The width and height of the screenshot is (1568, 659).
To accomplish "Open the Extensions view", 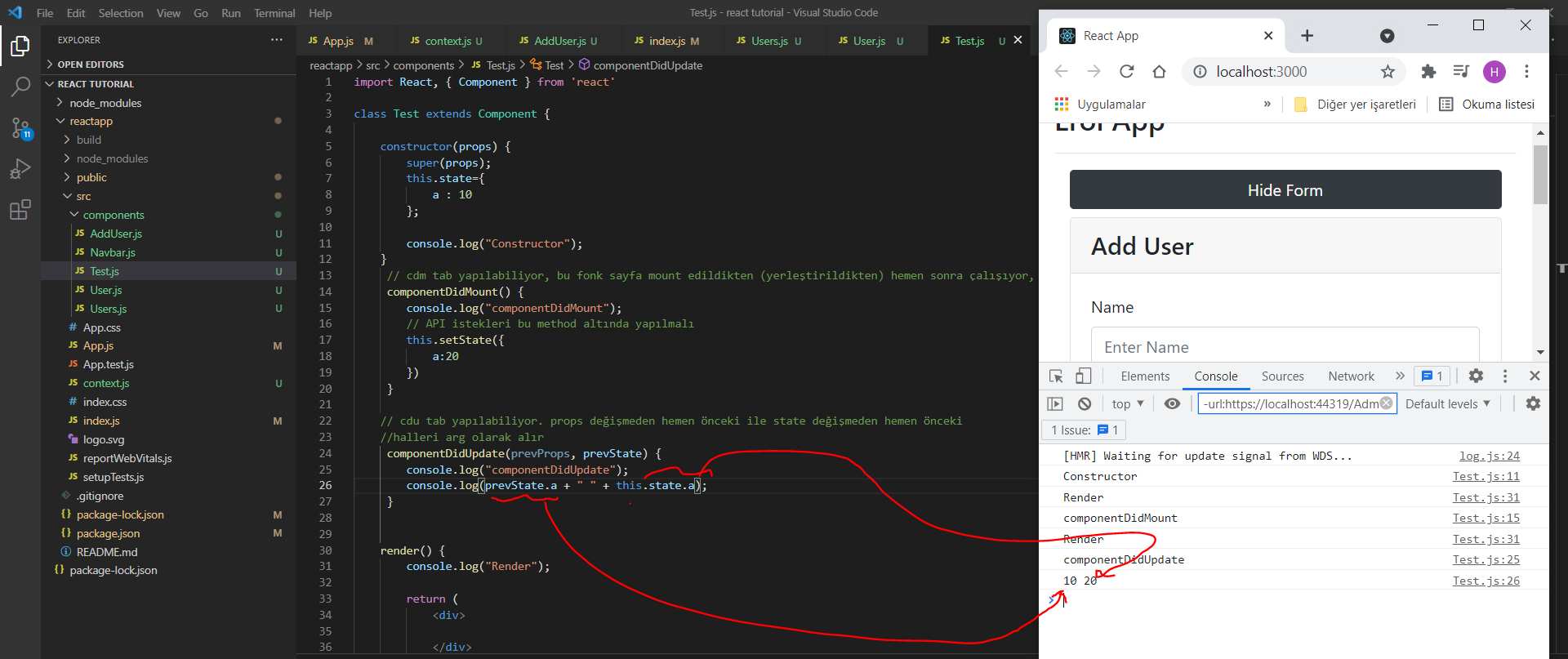I will [x=20, y=210].
